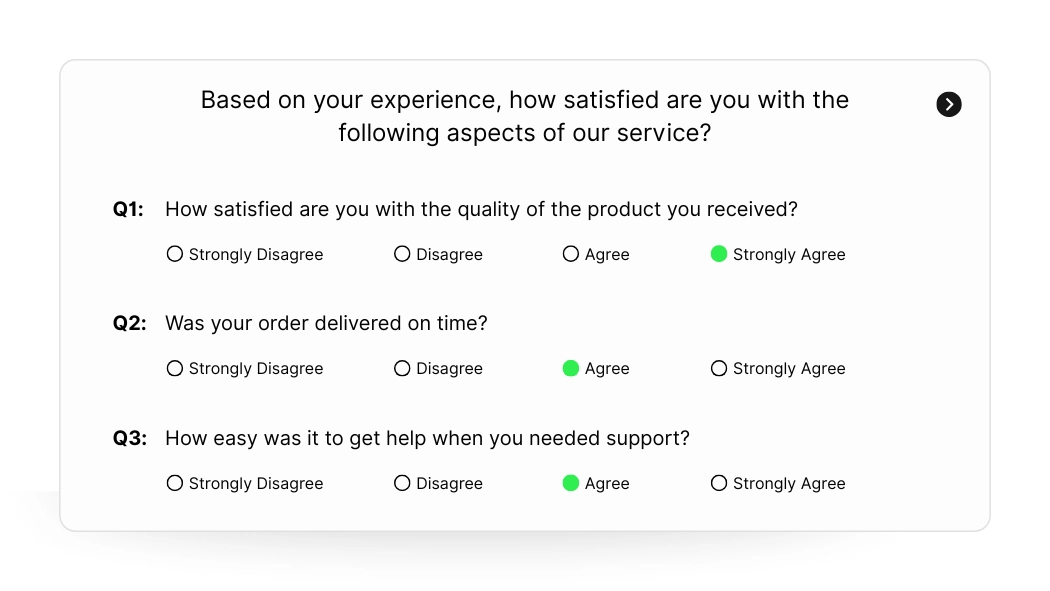Choose Disagree for Q2 delivery question
1050x591 pixels.
coord(402,368)
